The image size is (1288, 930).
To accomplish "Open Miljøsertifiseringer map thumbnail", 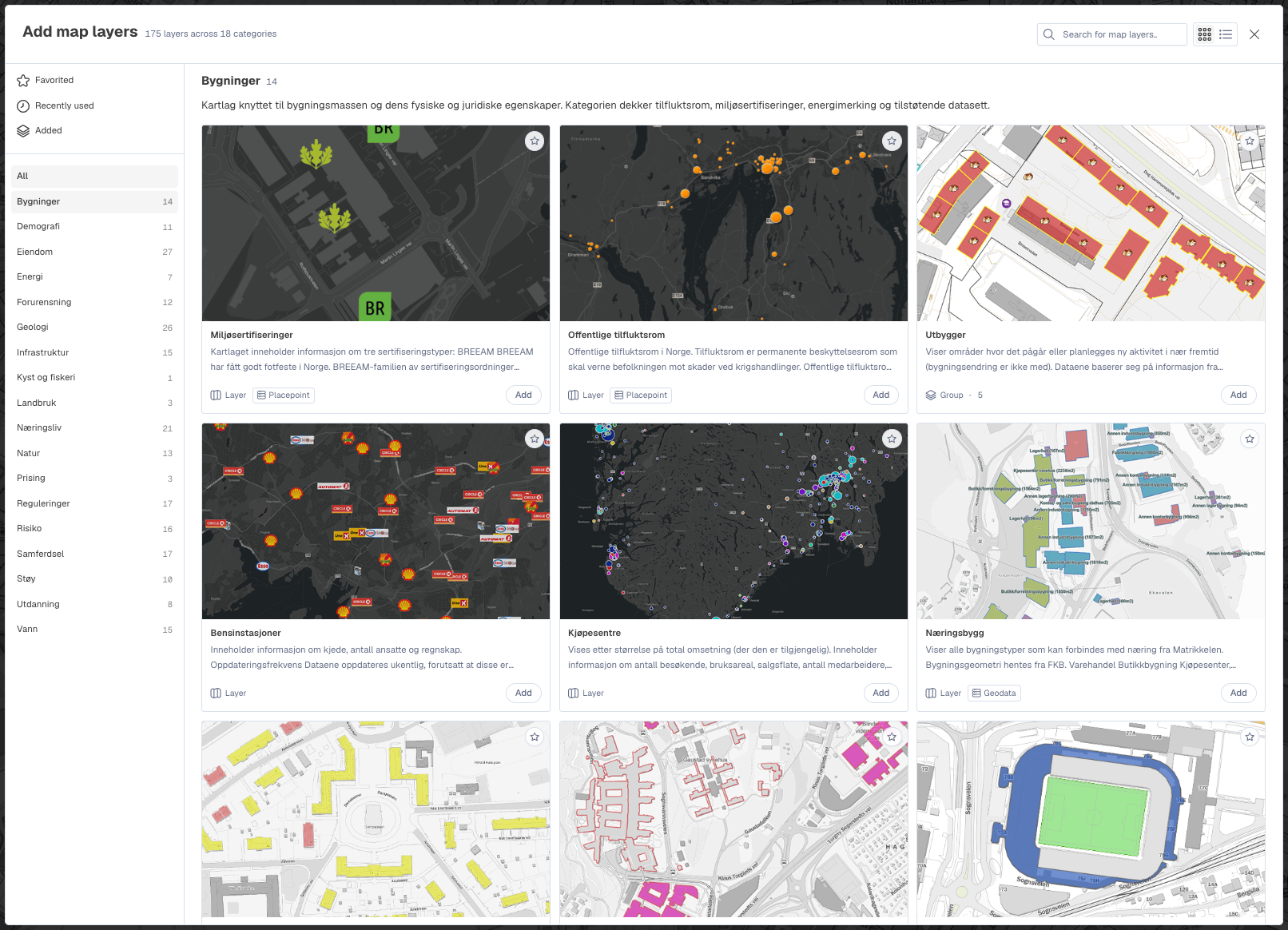I will click(376, 223).
